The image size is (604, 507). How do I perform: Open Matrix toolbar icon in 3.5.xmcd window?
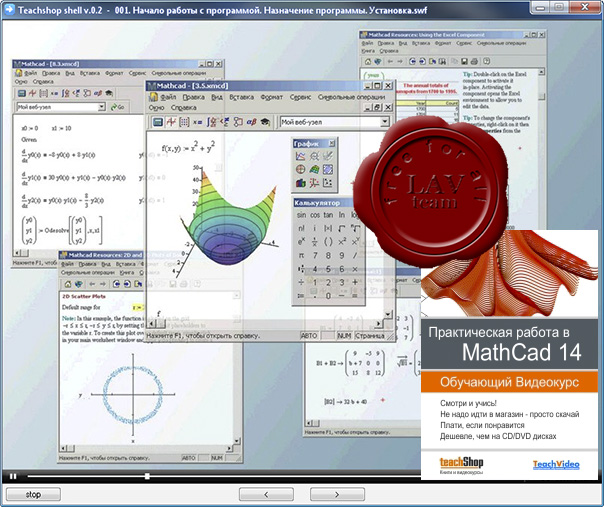pyautogui.click(x=184, y=122)
